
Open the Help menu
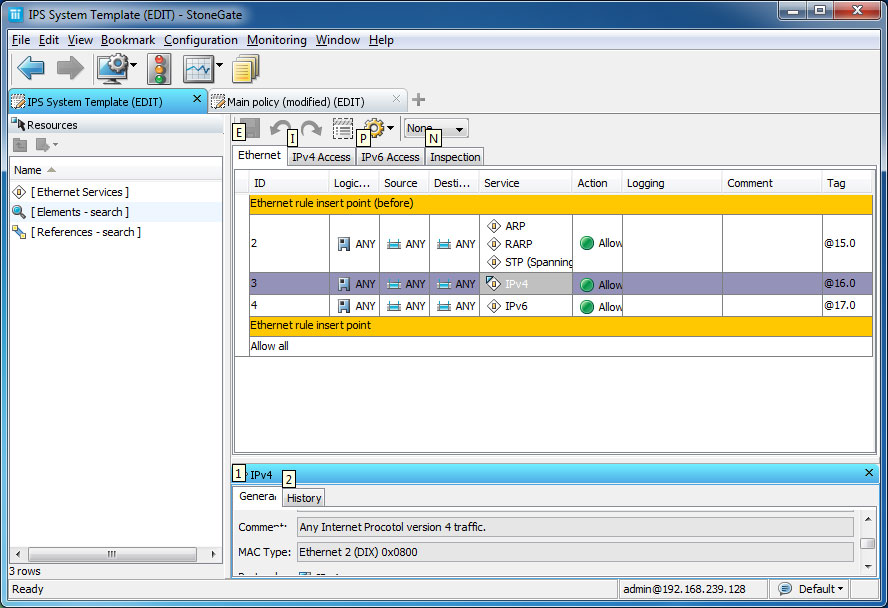tap(381, 40)
